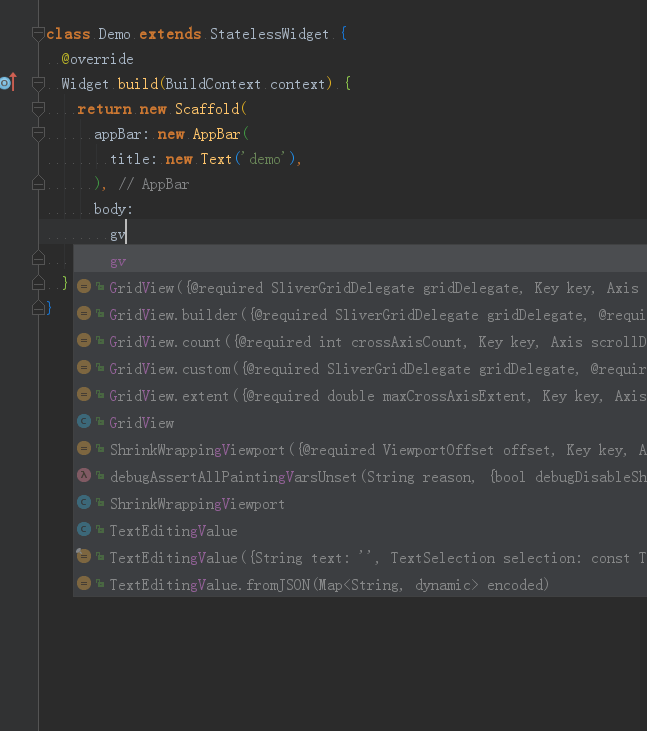Click the lambda icon beside debugAssertAllPaintingVarsUnset

(x=84, y=476)
